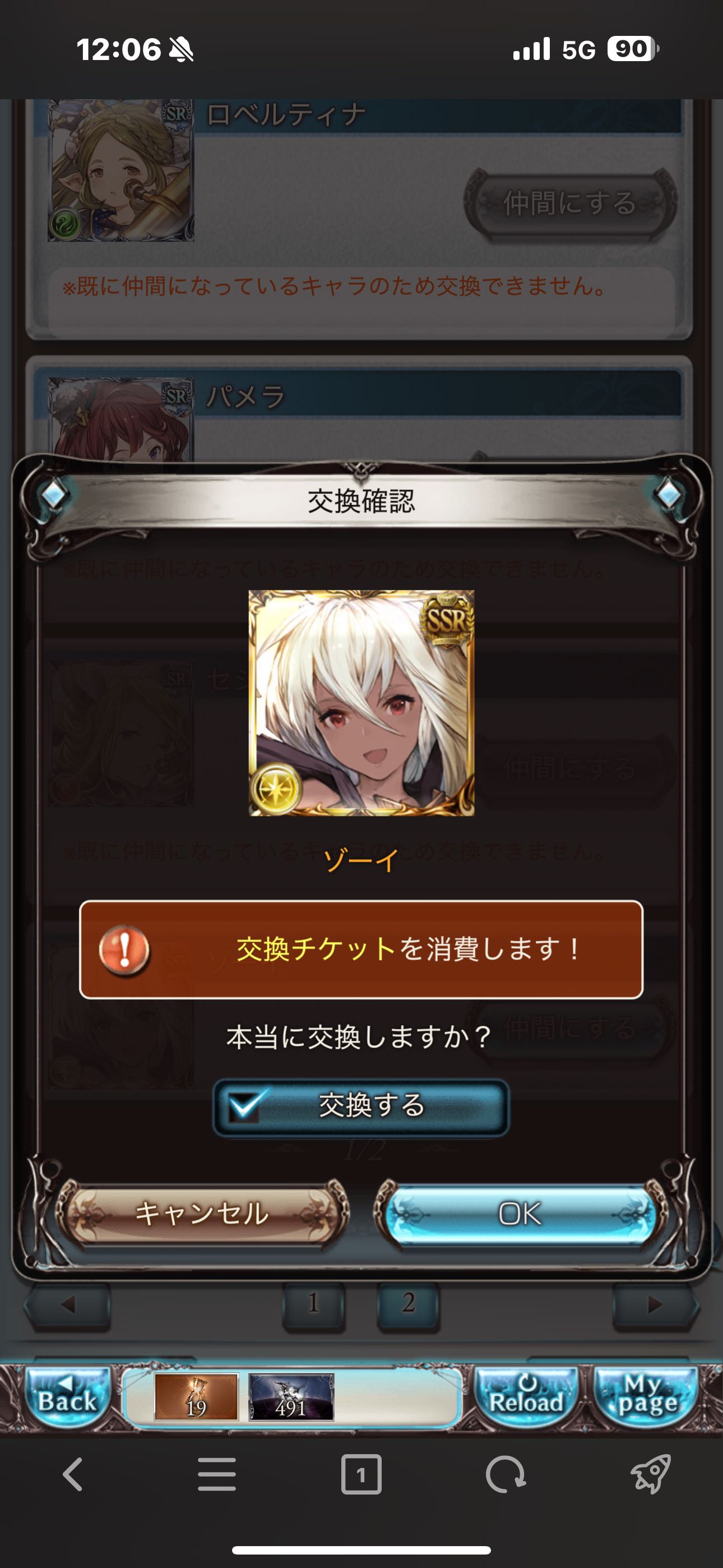The image size is (723, 1568).
Task: Tap the ゾーイ SSR character portrait
Action: (361, 703)
